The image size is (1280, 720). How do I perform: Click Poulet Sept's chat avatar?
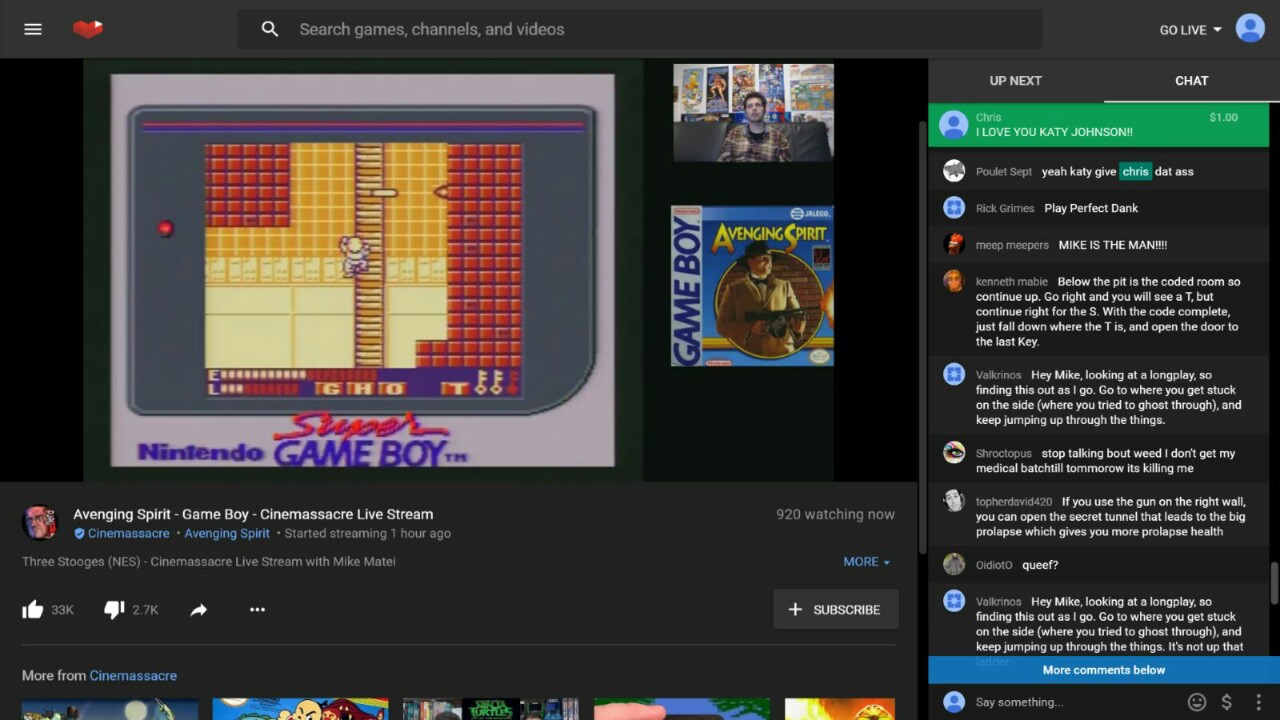click(x=954, y=171)
